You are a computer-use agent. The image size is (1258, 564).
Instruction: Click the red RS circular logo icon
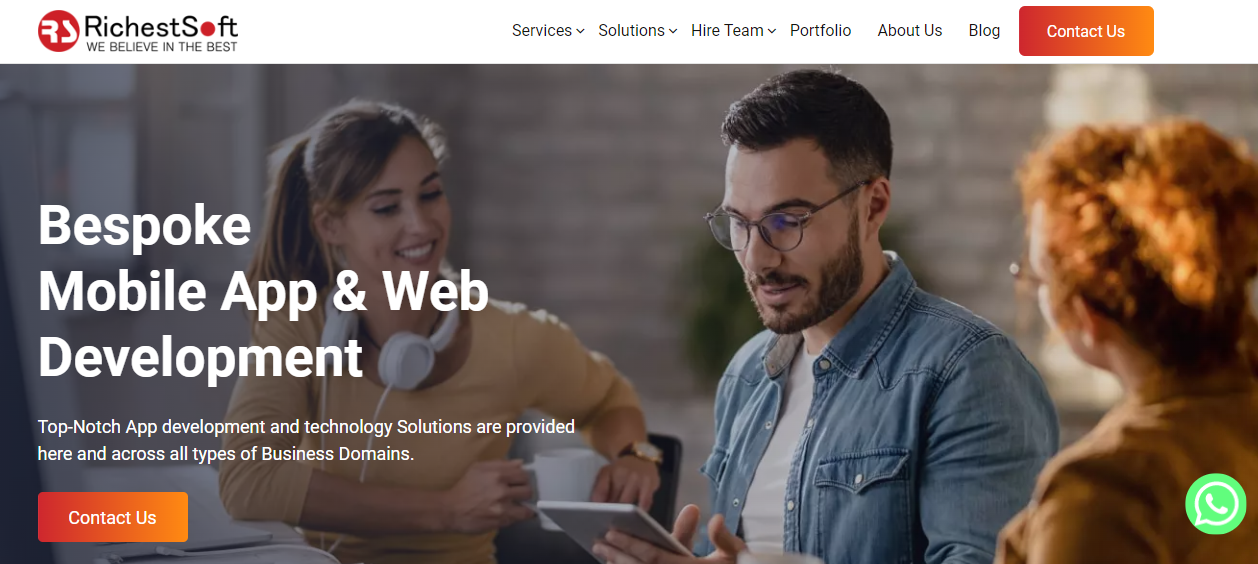point(59,31)
